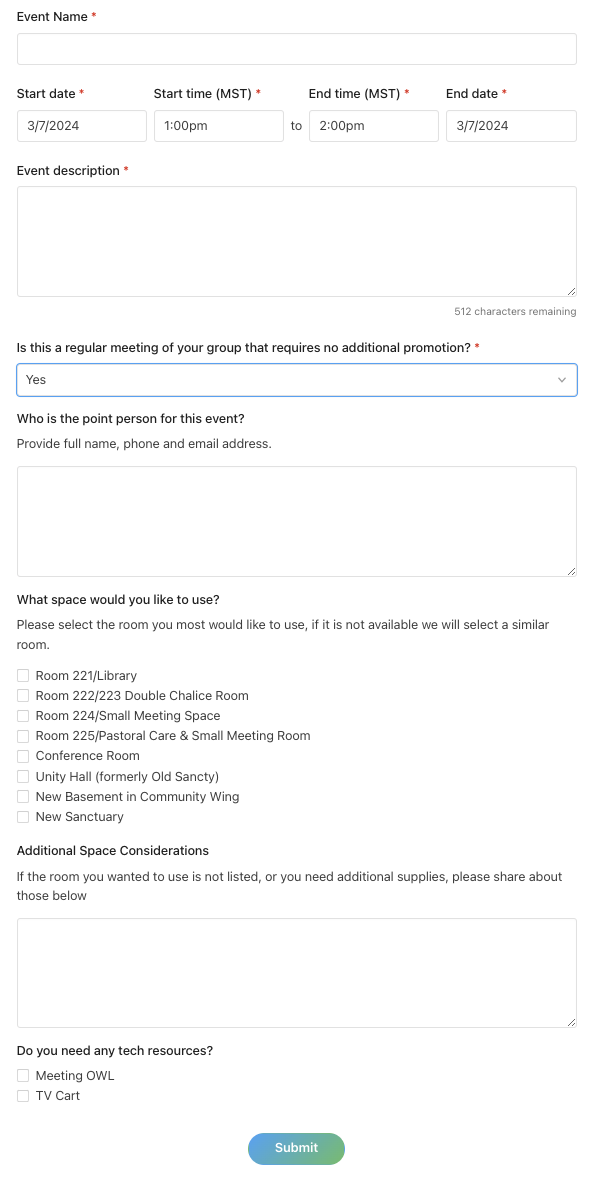
Task: Click the Event Name text field
Action: (296, 49)
